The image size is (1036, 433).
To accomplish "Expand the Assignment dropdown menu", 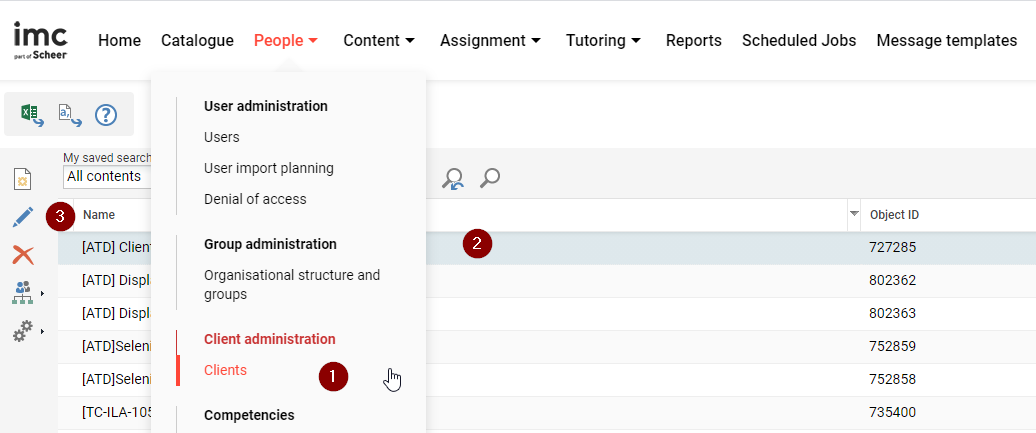I will click(x=490, y=41).
